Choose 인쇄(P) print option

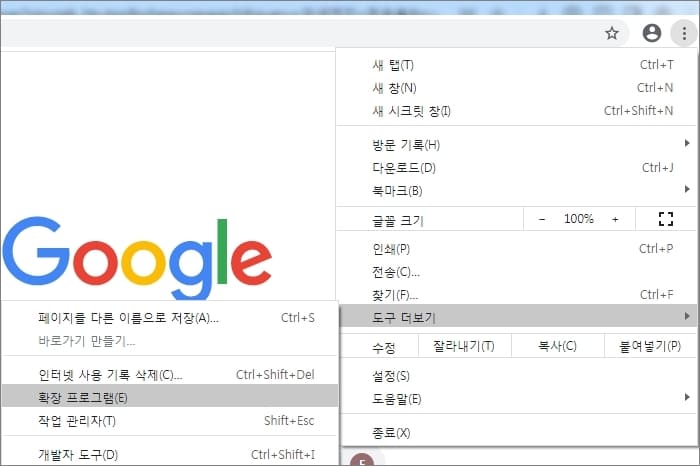[x=517, y=249]
